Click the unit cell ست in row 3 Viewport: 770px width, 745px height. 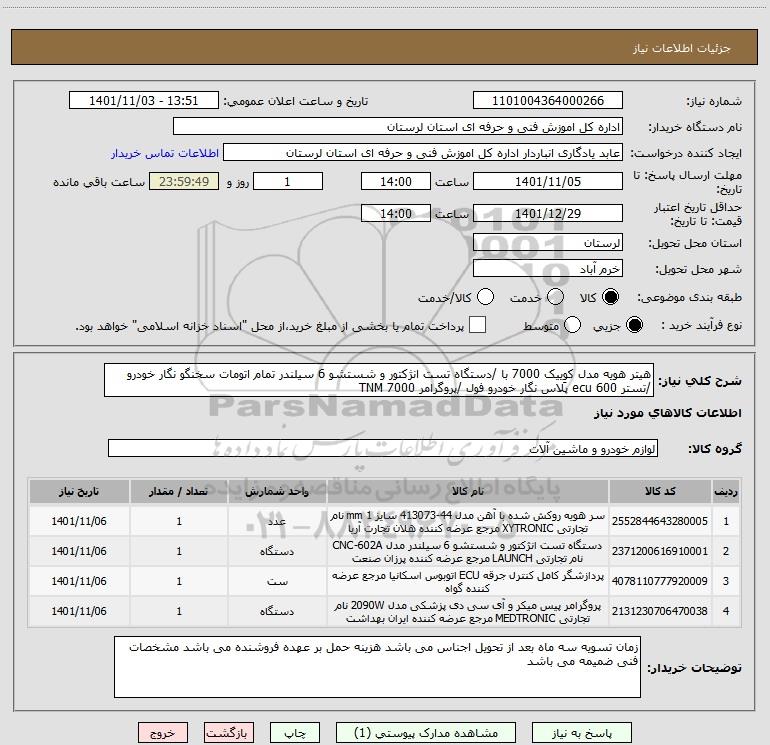[277, 581]
